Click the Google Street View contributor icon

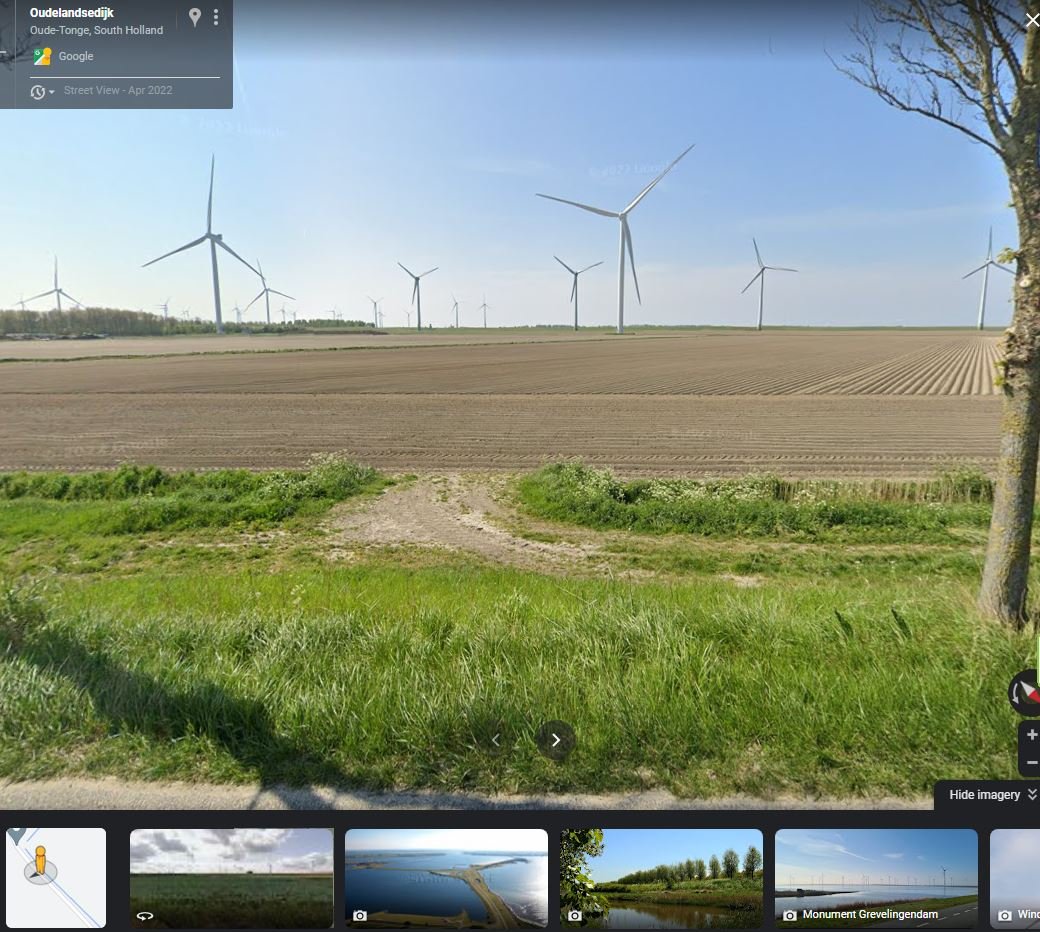pyautogui.click(x=42, y=57)
